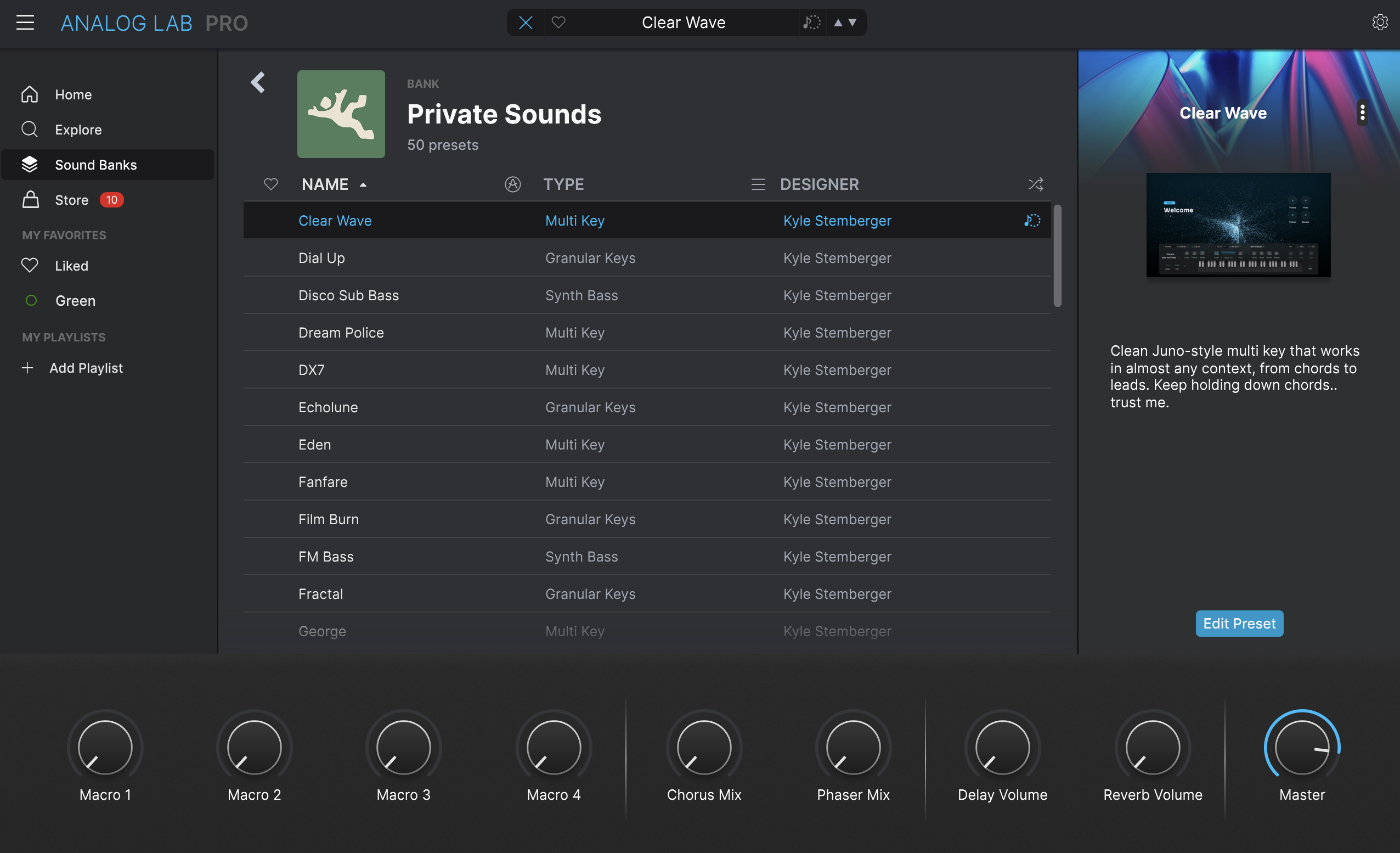Click Multi Key type on Clear Wave row
1400x853 pixels.
pyautogui.click(x=574, y=221)
